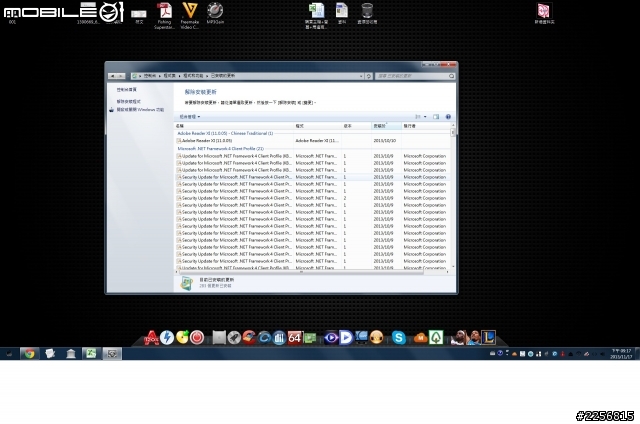This screenshot has height=424, width=640.
Task: Click the vertical scrollbar down arrow
Action: tap(453, 267)
